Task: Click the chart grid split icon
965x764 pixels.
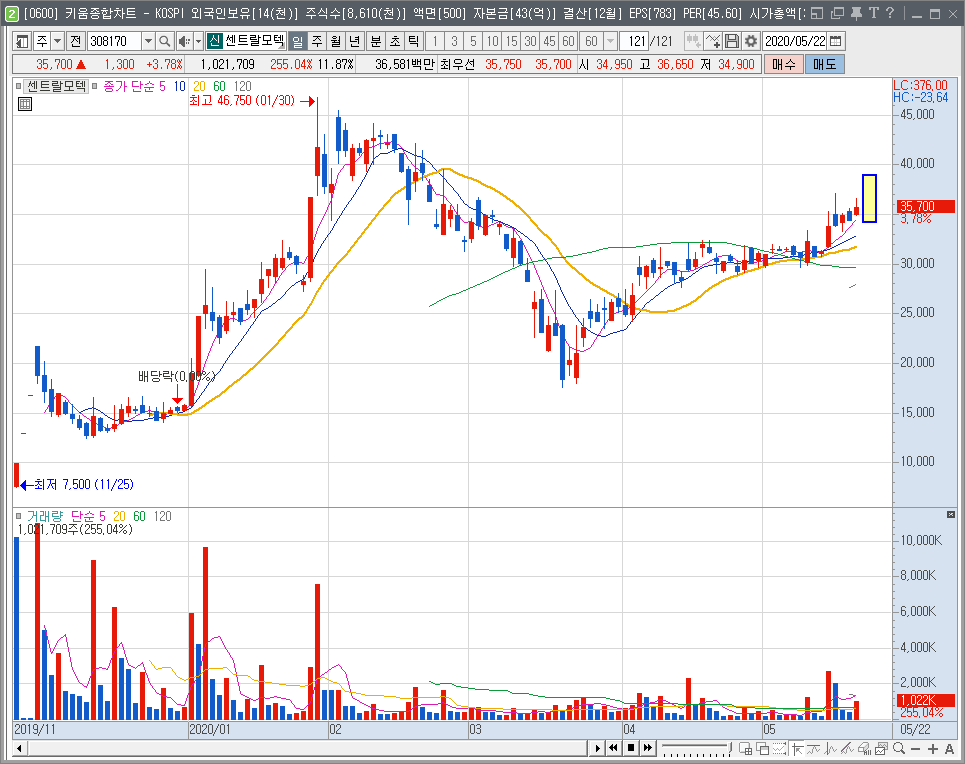Action: pyautogui.click(x=745, y=749)
